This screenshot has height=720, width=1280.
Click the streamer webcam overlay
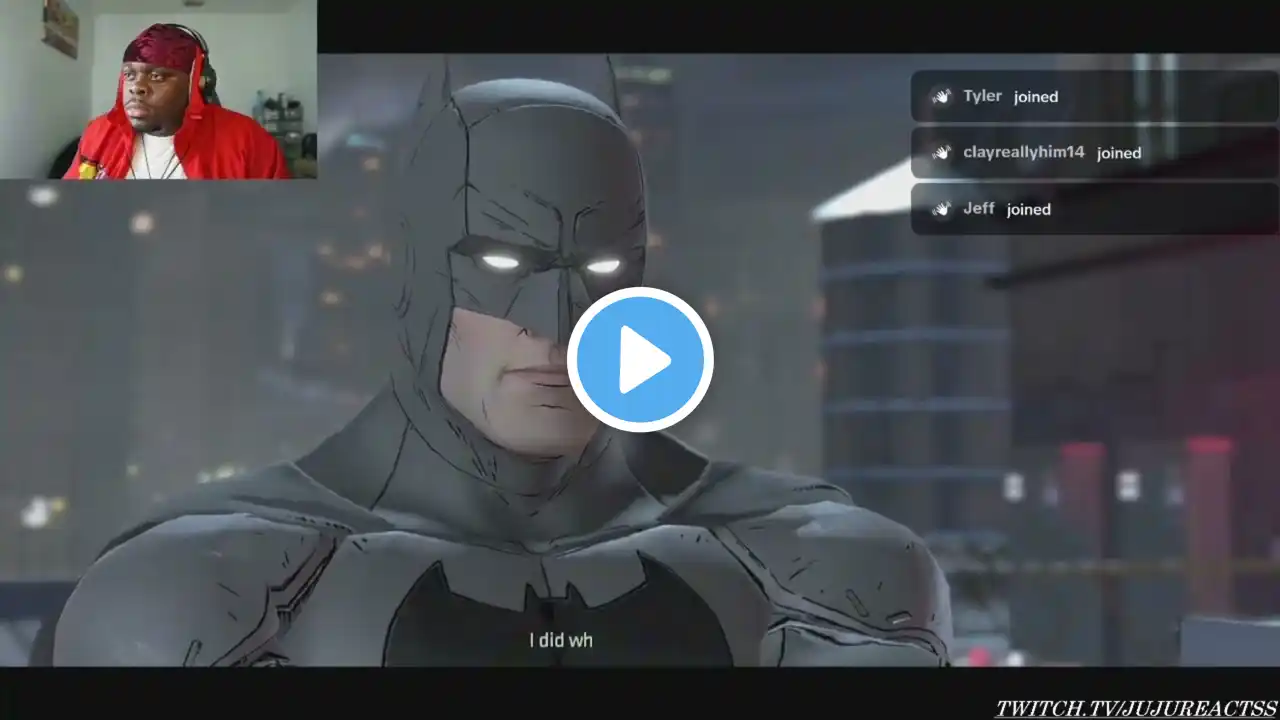pos(158,90)
